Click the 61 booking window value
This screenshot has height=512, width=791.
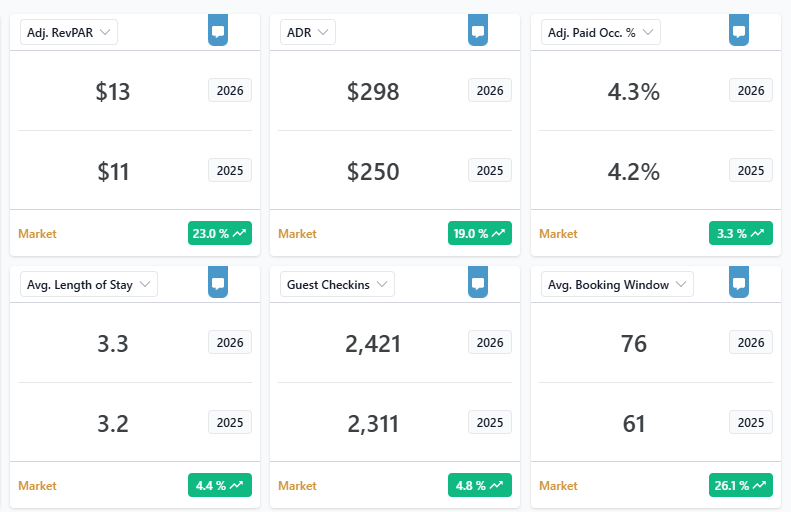[x=634, y=424]
